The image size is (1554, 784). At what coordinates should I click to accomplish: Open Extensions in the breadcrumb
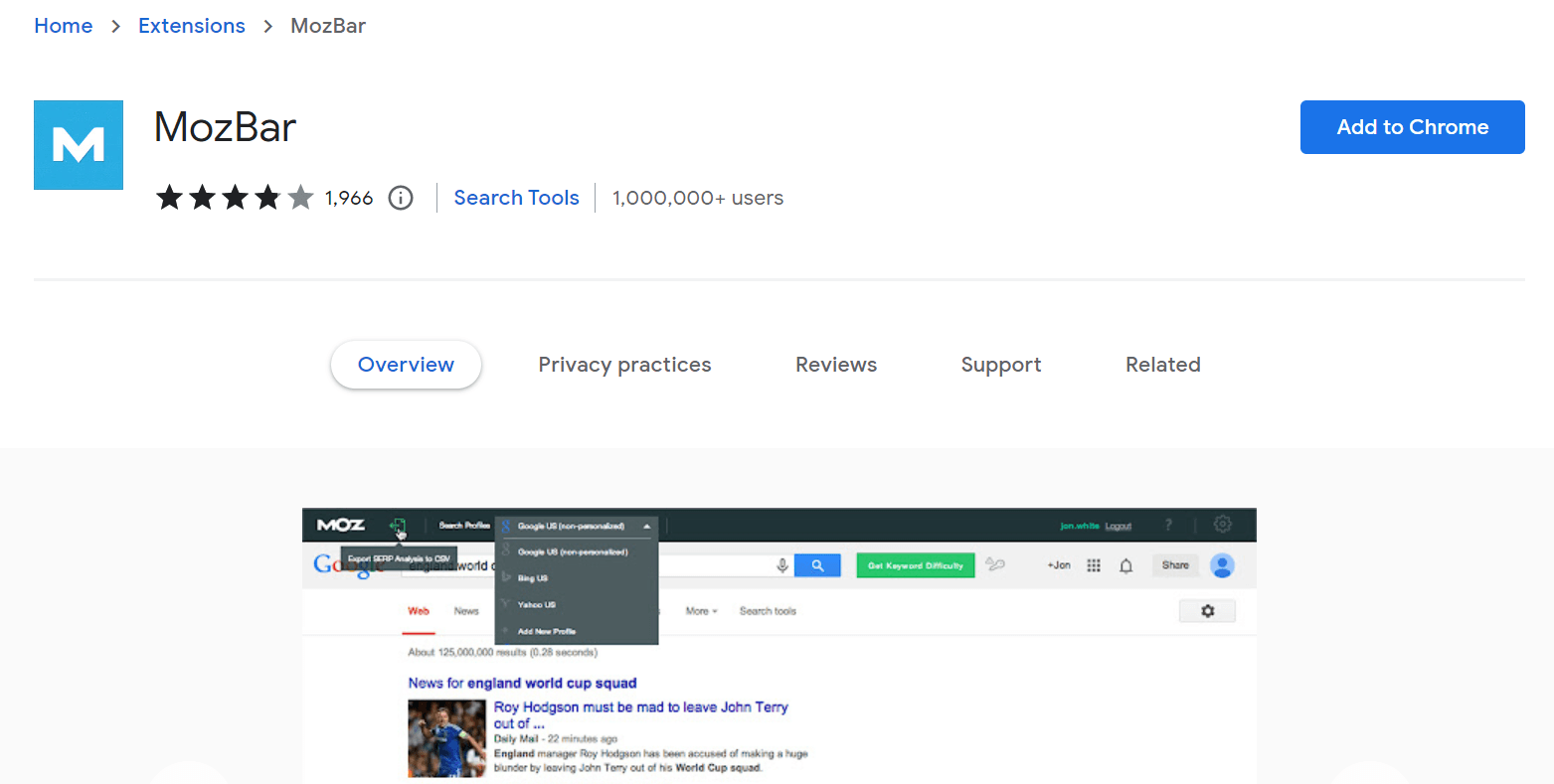tap(192, 26)
